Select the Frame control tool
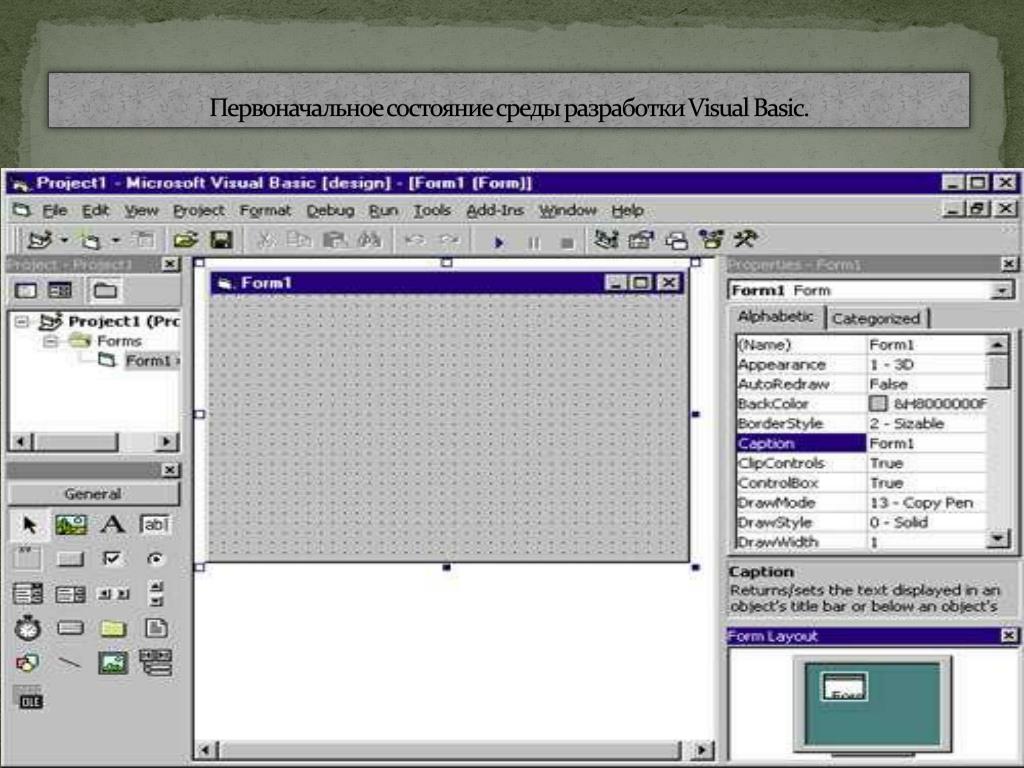 (27, 558)
